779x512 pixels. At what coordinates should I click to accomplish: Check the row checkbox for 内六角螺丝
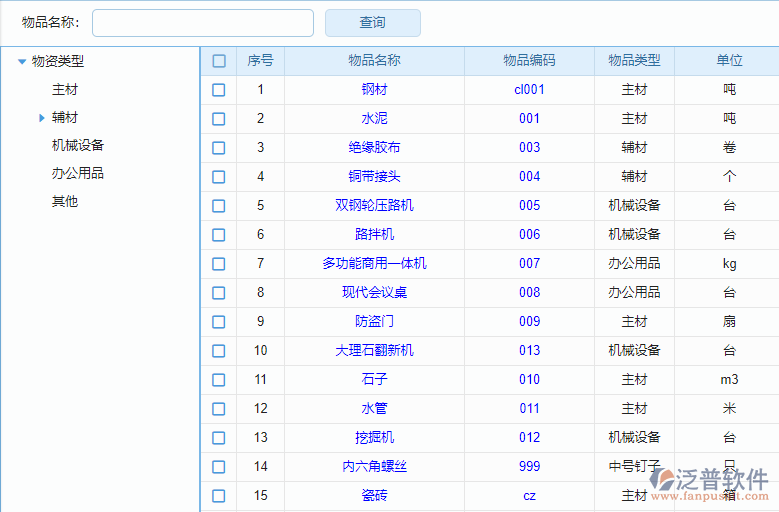(219, 467)
